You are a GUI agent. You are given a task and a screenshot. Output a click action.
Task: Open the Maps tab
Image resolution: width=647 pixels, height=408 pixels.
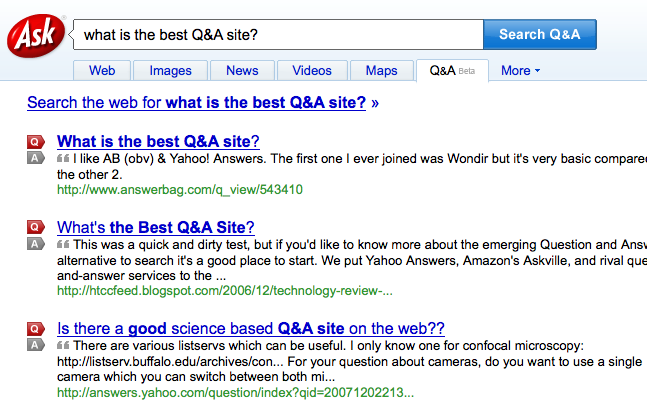381,70
